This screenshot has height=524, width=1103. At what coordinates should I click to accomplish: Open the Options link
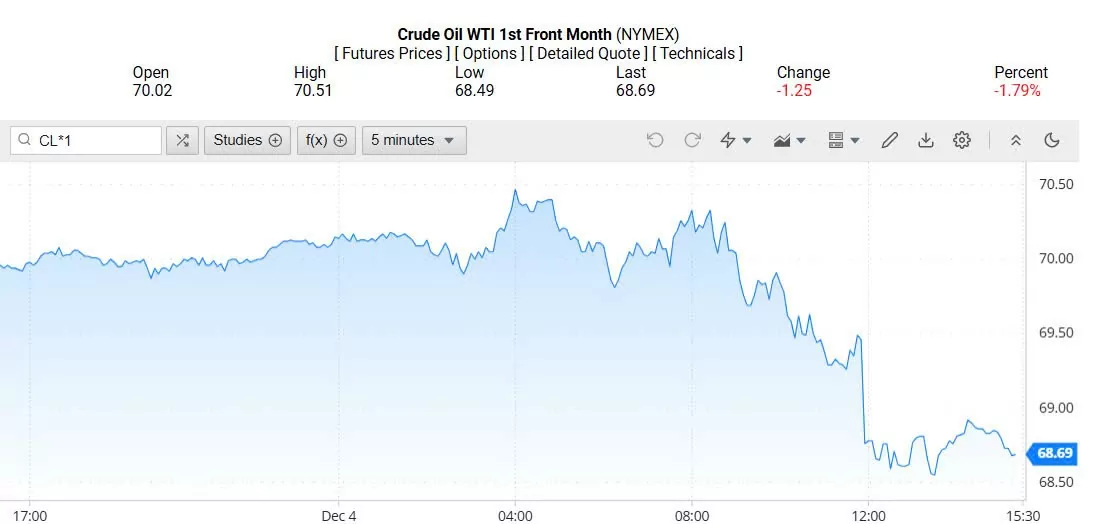coord(490,54)
